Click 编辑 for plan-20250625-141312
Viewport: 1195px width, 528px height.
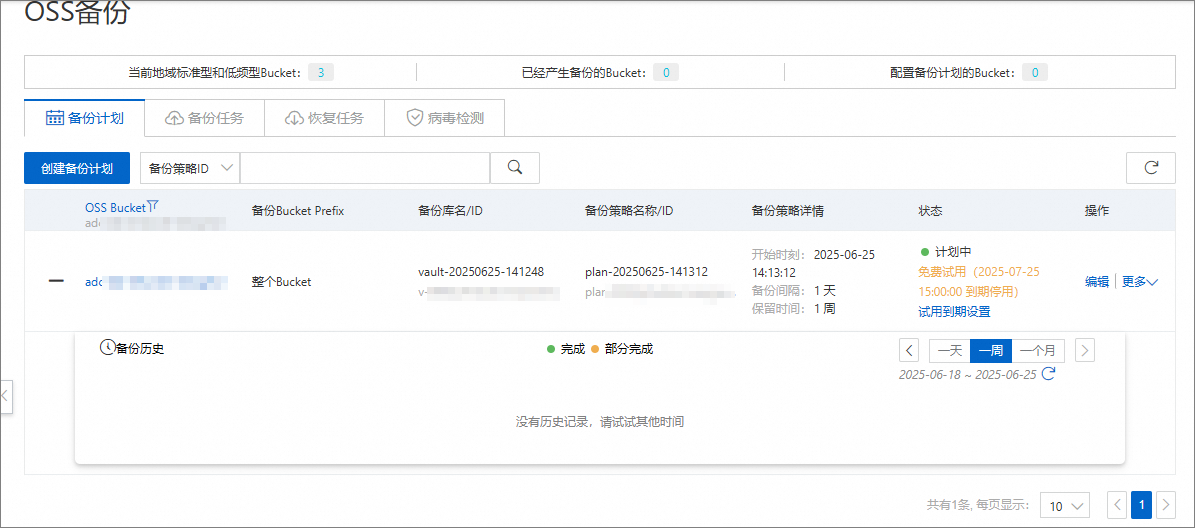[1097, 282]
